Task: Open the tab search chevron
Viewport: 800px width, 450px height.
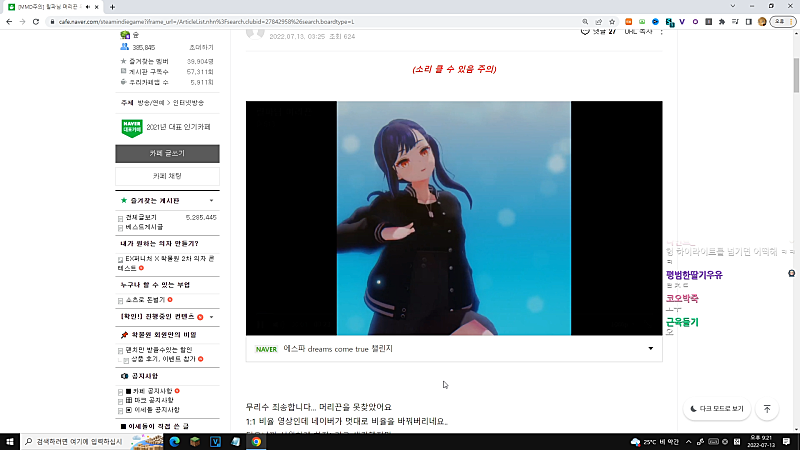Action: 733,6
